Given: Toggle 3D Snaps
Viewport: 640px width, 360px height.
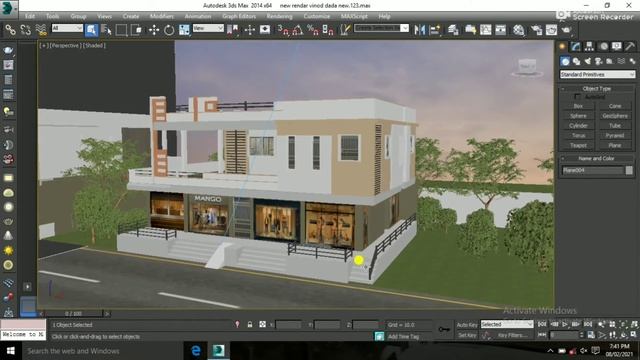Looking at the screenshot, I should 282,30.
